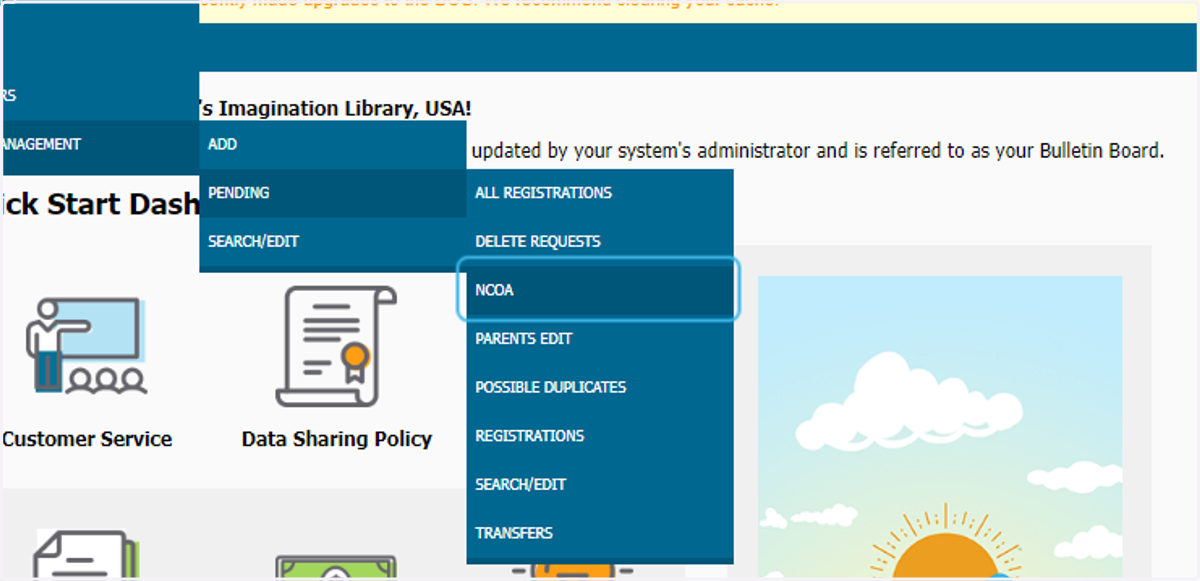
Task: Open POSSIBLE DUPLICATES in the submenu
Action: 600,387
